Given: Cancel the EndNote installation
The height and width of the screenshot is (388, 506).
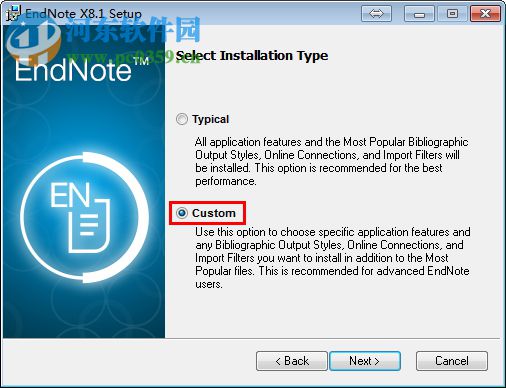Looking at the screenshot, I should pyautogui.click(x=452, y=361).
